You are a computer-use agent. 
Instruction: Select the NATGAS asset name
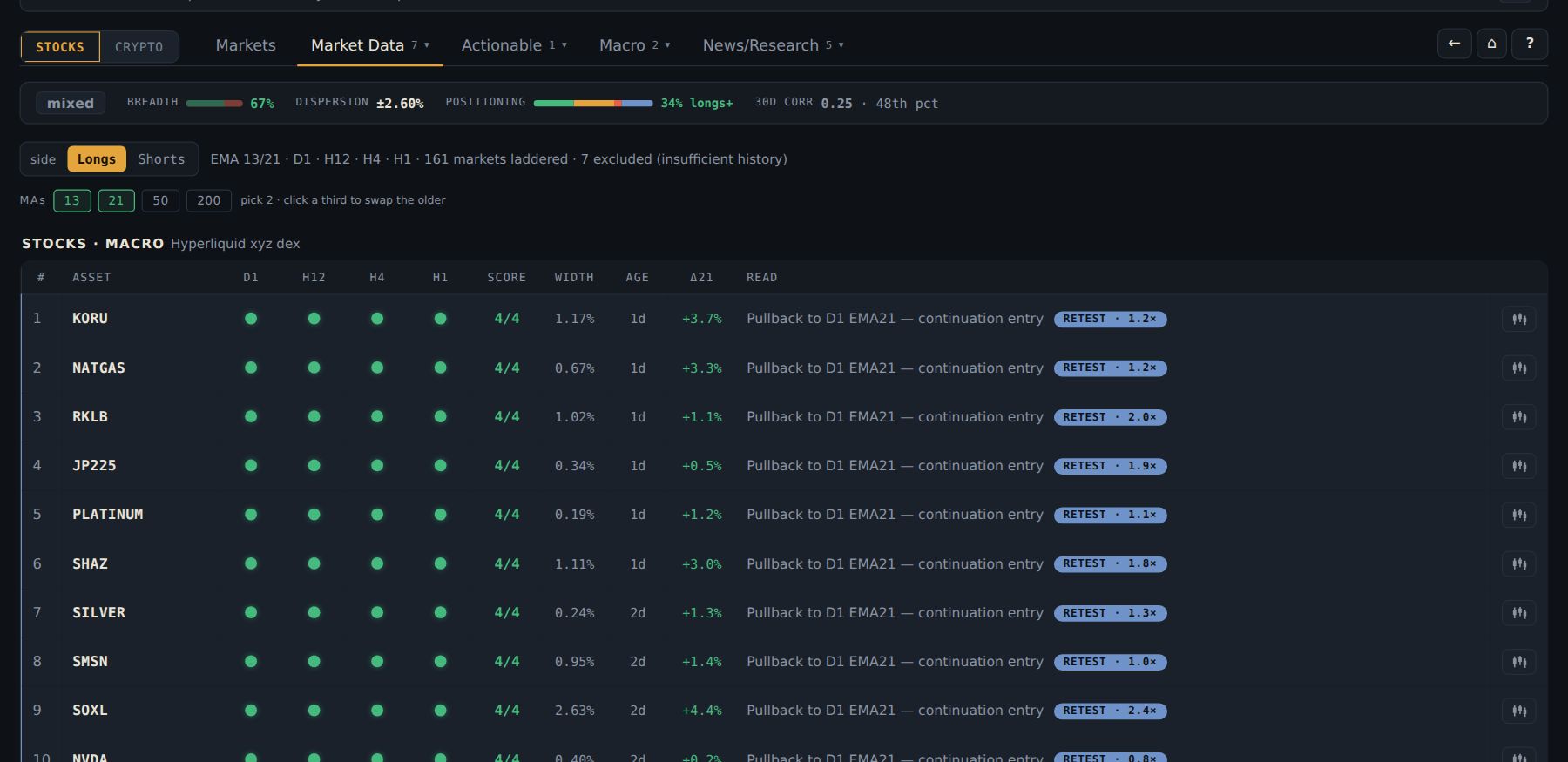point(98,368)
